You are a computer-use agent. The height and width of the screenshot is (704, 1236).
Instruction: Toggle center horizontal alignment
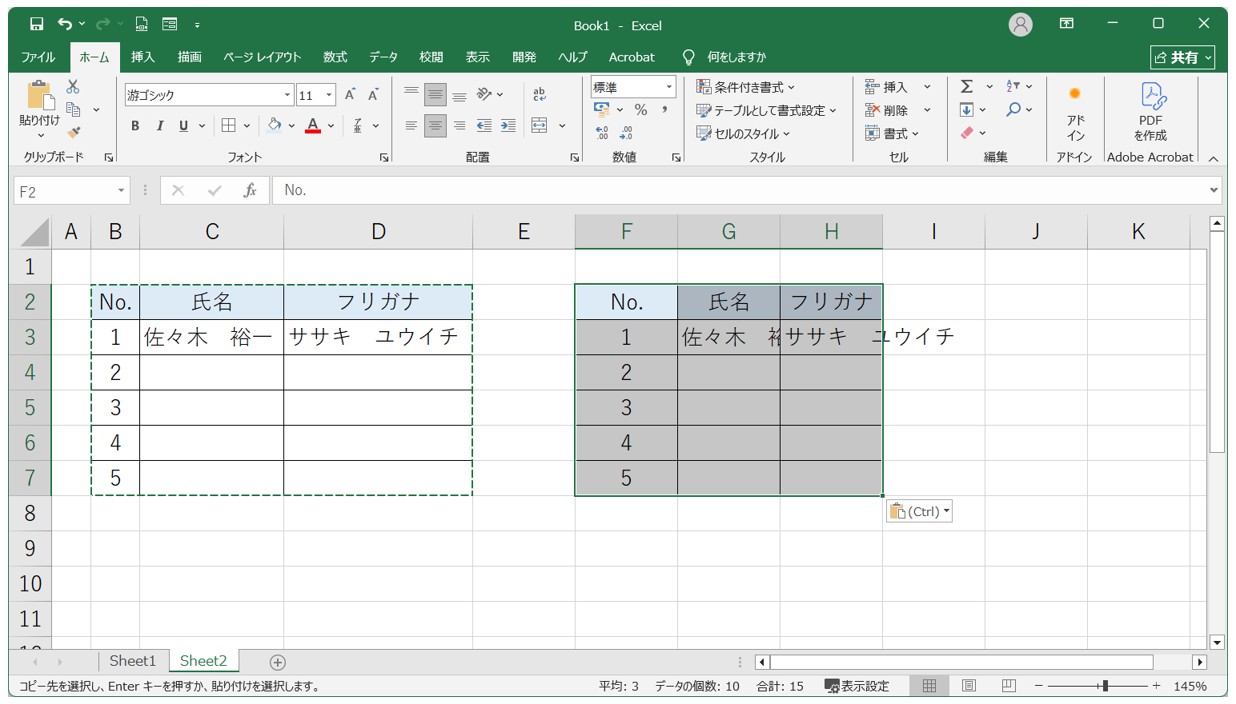tap(435, 126)
